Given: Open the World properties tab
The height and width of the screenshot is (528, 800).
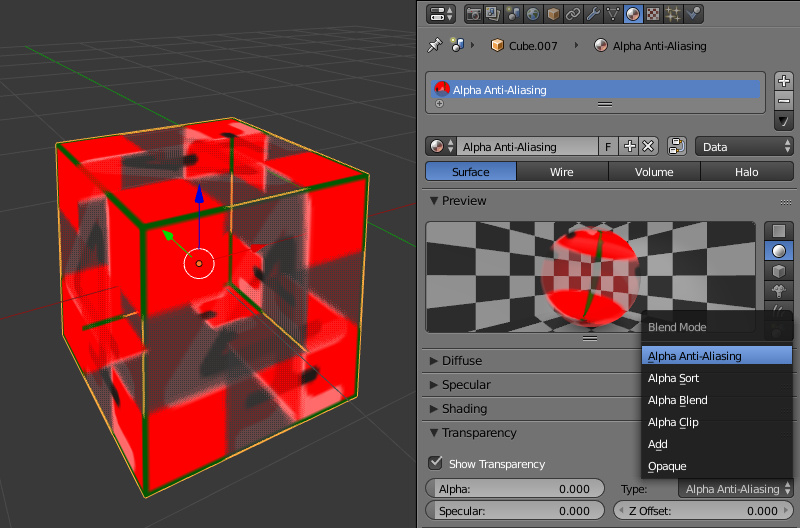Looking at the screenshot, I should pos(533,14).
